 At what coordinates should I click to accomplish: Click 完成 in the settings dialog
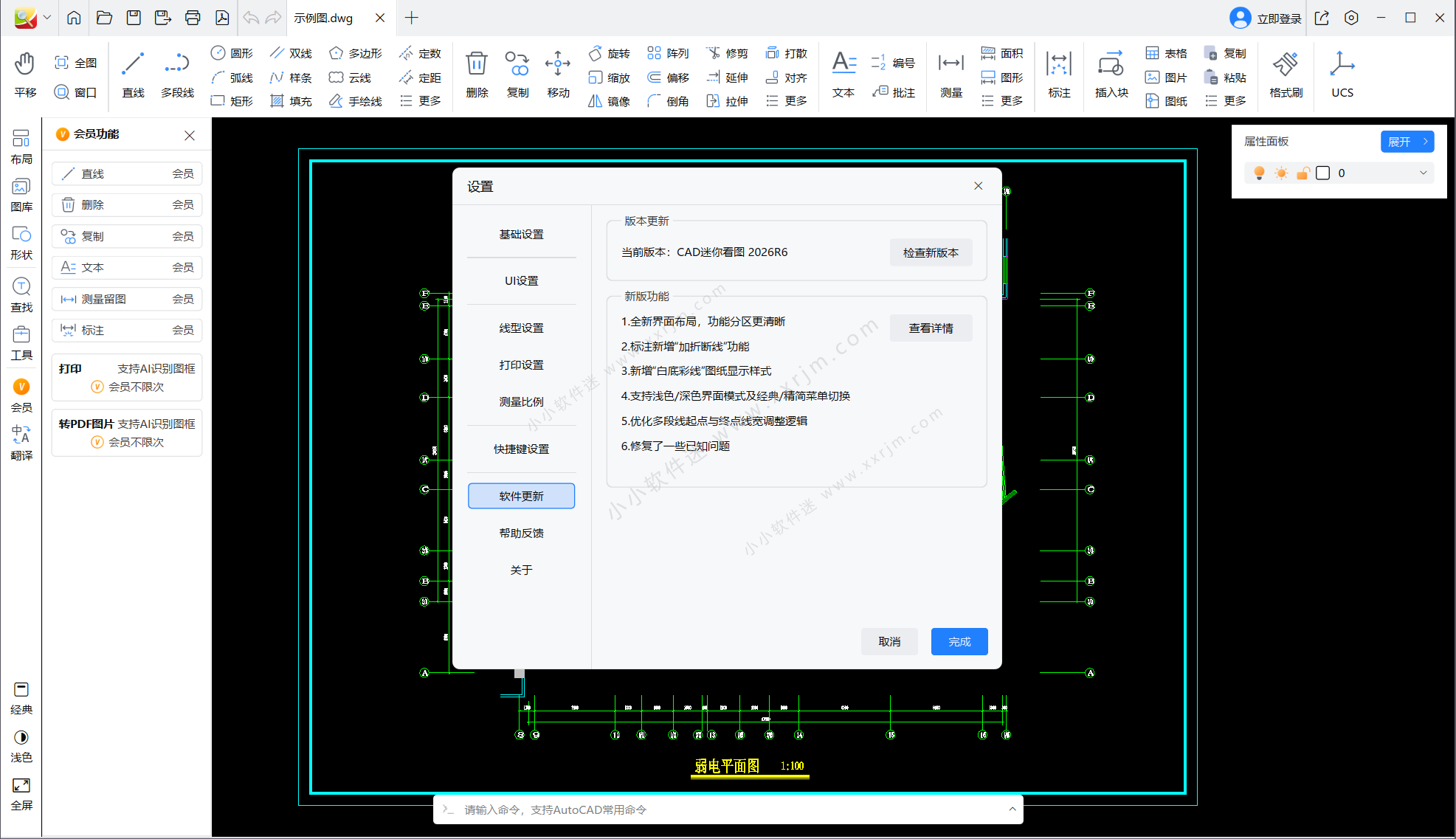[959, 641]
